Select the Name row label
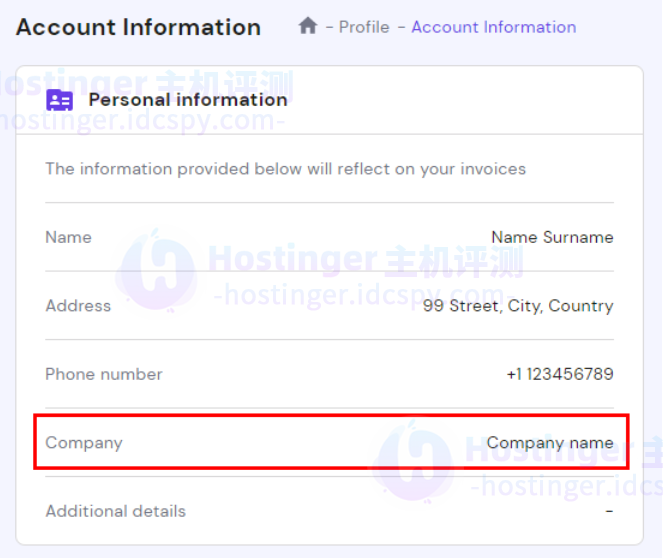Screen dimensions: 663x558 (68, 237)
